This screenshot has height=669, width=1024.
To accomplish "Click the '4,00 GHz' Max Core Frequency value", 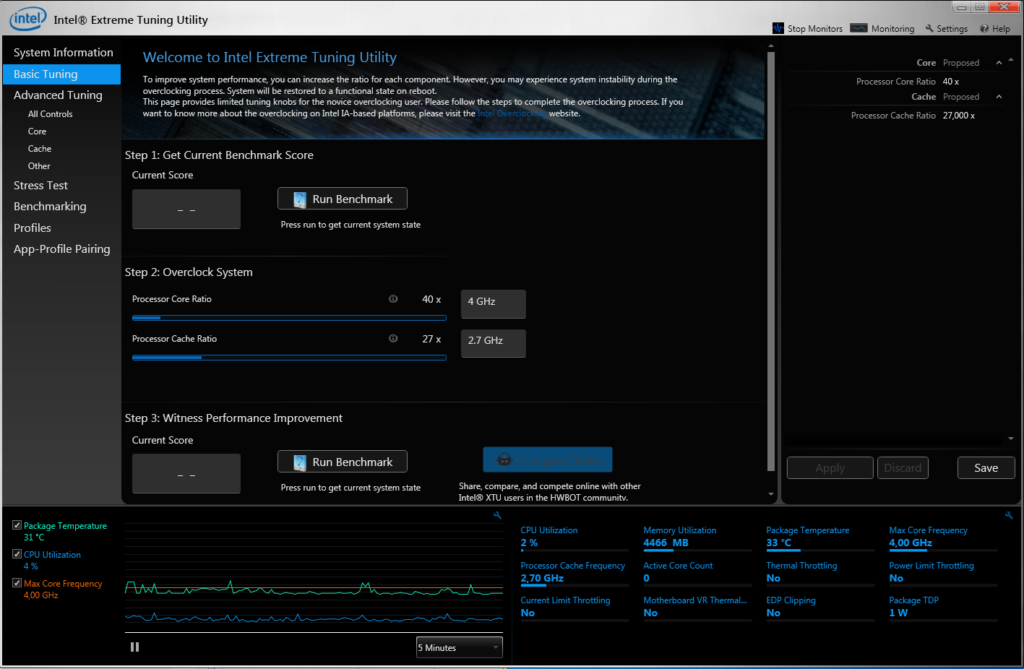I will pyautogui.click(x=910, y=543).
